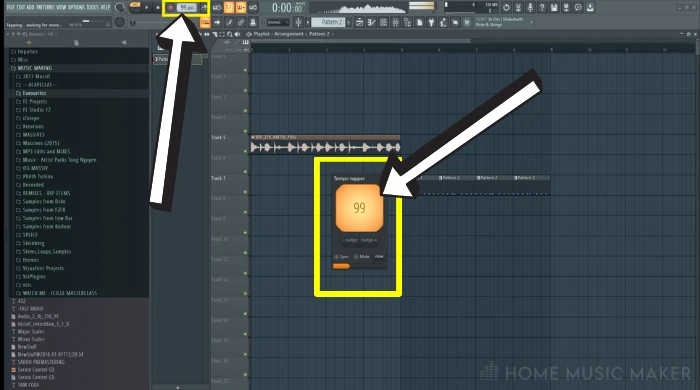Toggle loop recording icon
This screenshot has height=390, width=700.
253,8
